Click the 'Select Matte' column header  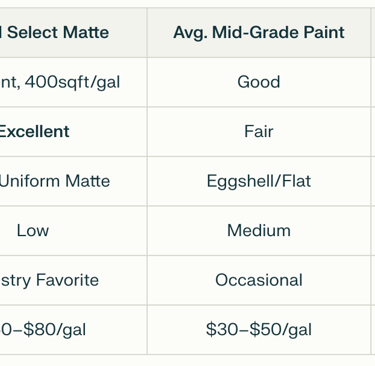[73, 33]
